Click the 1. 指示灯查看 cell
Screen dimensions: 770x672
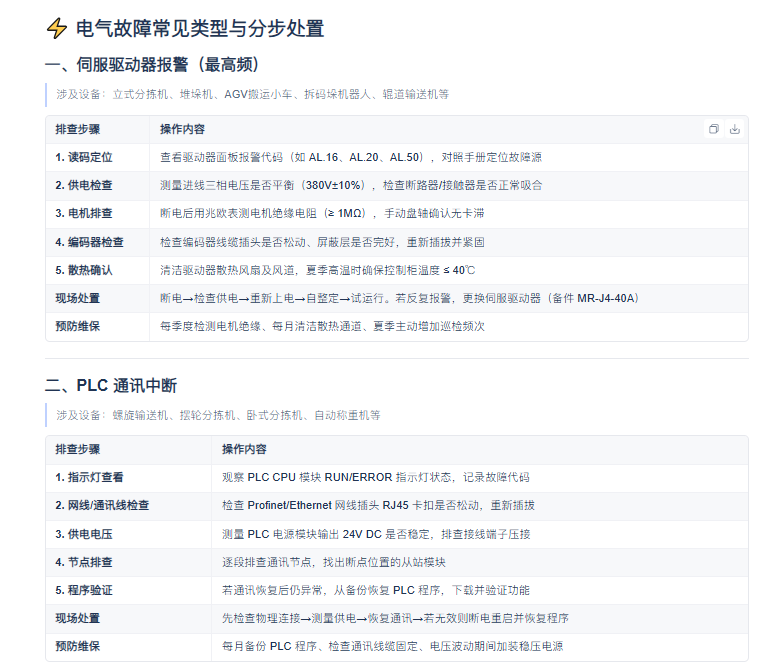click(129, 477)
